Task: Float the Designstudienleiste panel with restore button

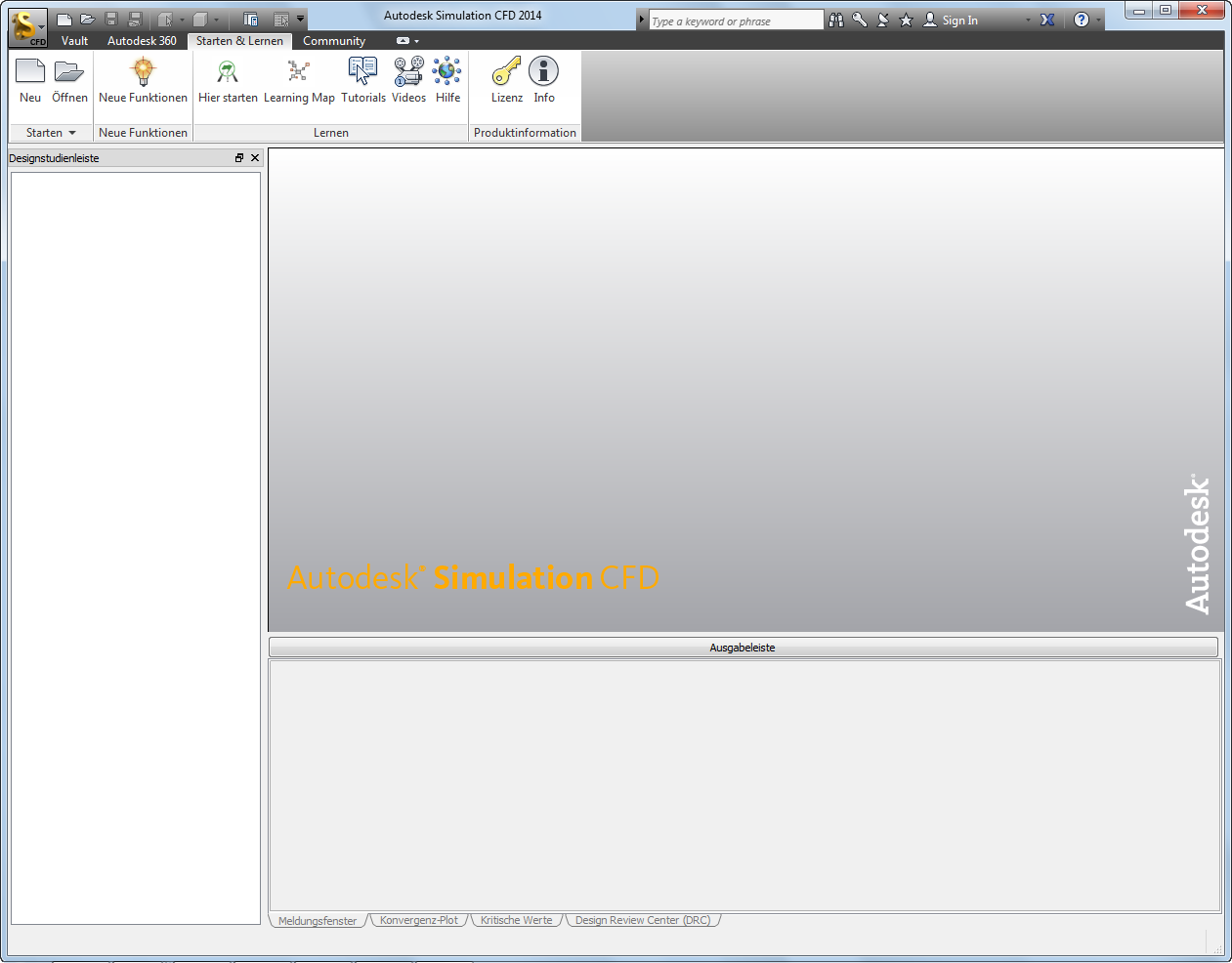Action: [239, 157]
